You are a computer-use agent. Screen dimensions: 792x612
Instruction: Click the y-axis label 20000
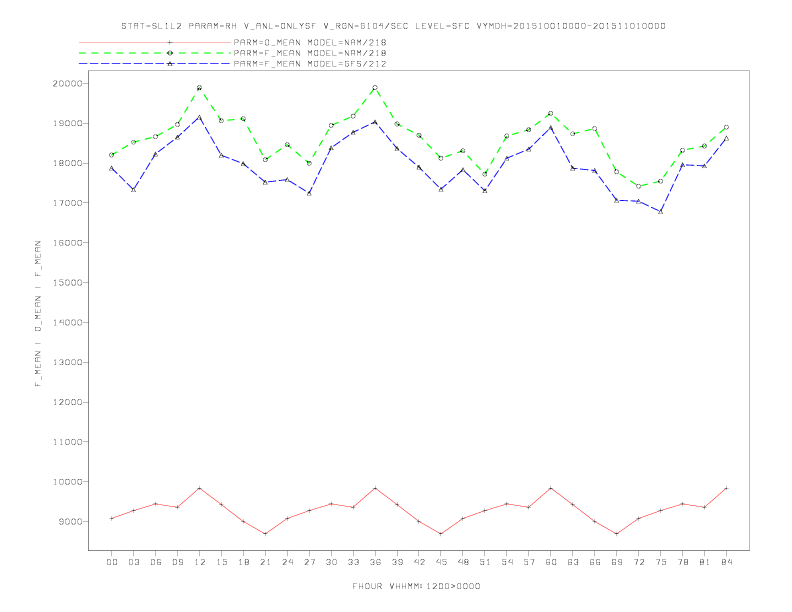click(68, 83)
